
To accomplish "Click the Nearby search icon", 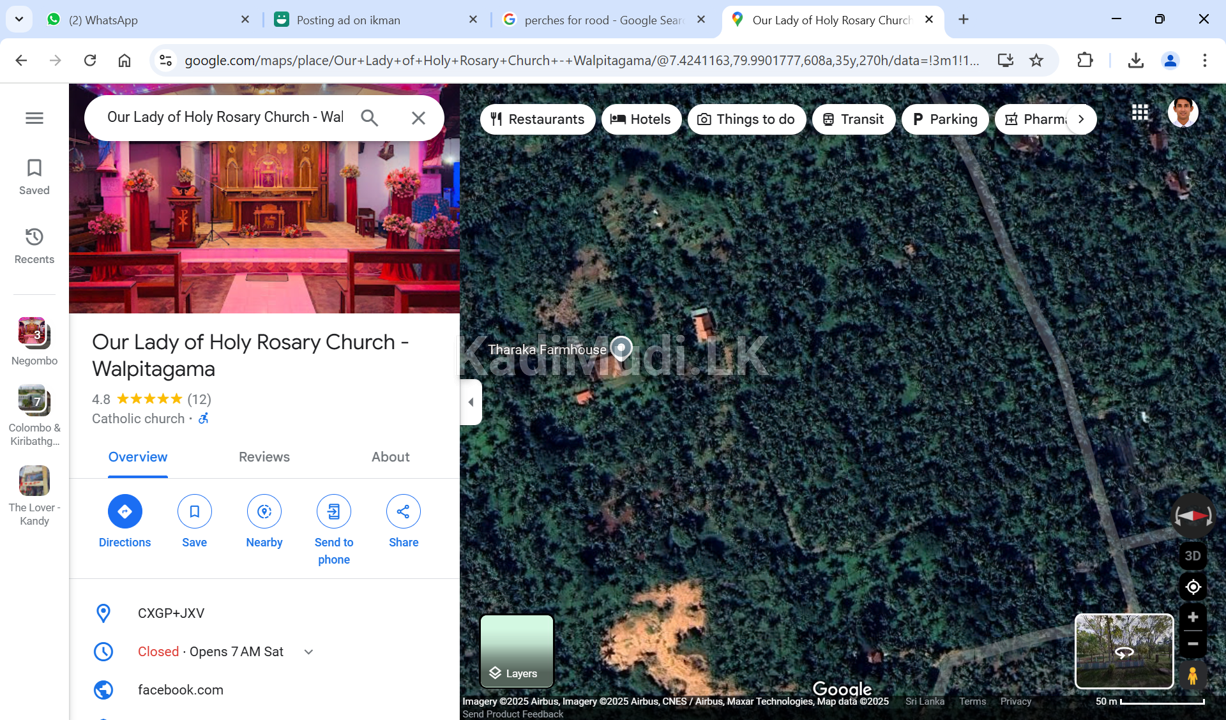I will tap(264, 512).
